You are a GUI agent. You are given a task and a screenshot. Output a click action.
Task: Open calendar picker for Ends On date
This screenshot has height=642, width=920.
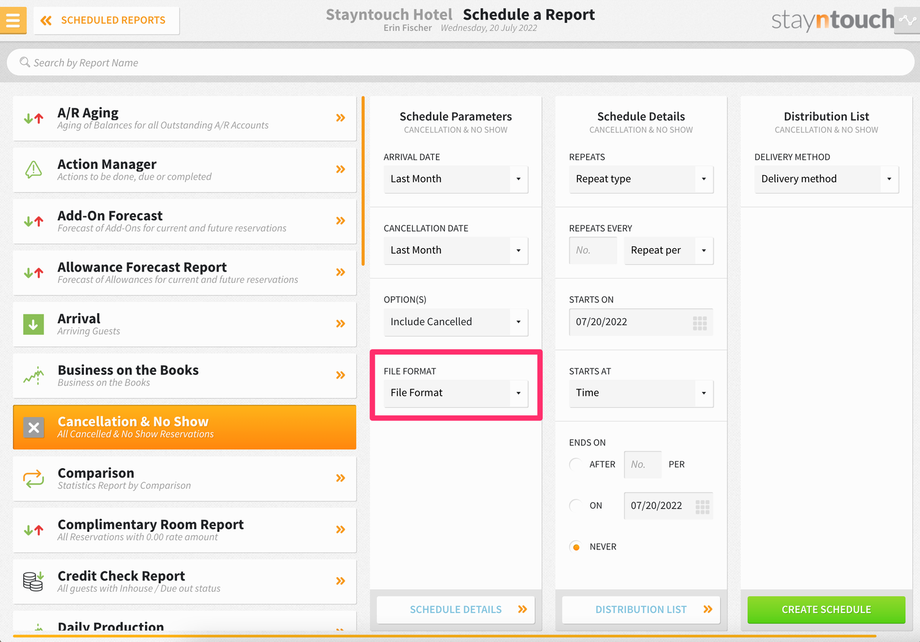(702, 506)
